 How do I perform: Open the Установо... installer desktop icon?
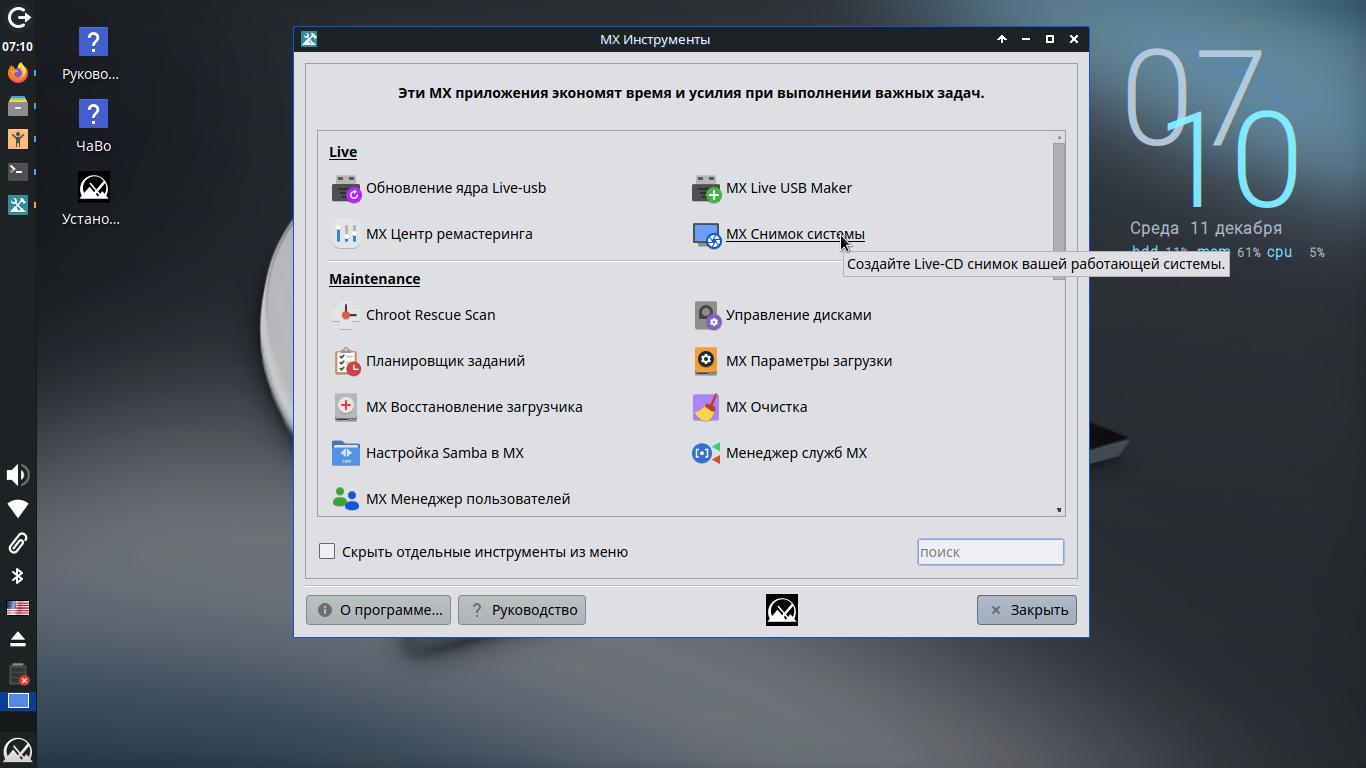click(x=93, y=198)
